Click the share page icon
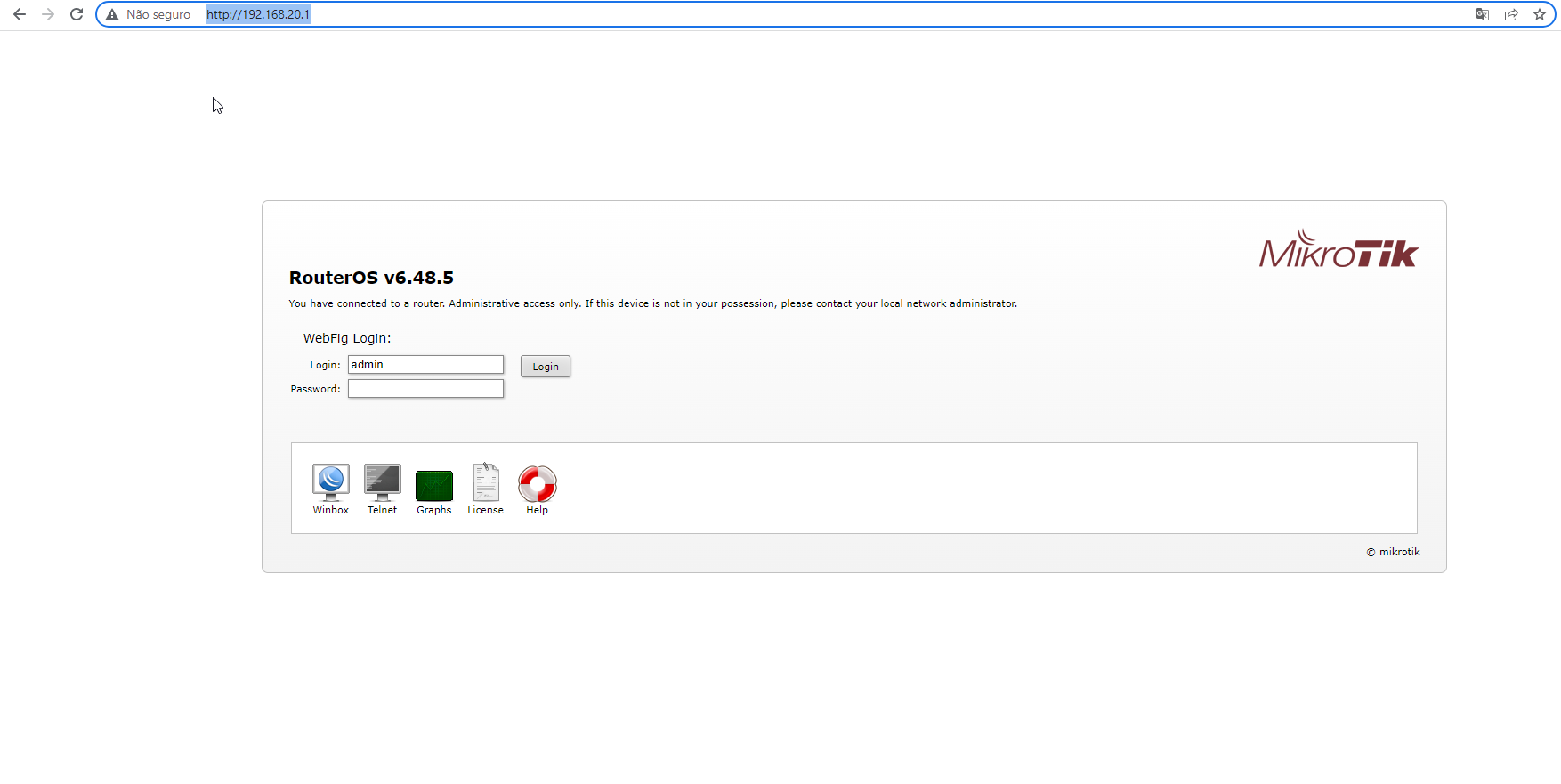The image size is (1561, 784). pos(1511,14)
